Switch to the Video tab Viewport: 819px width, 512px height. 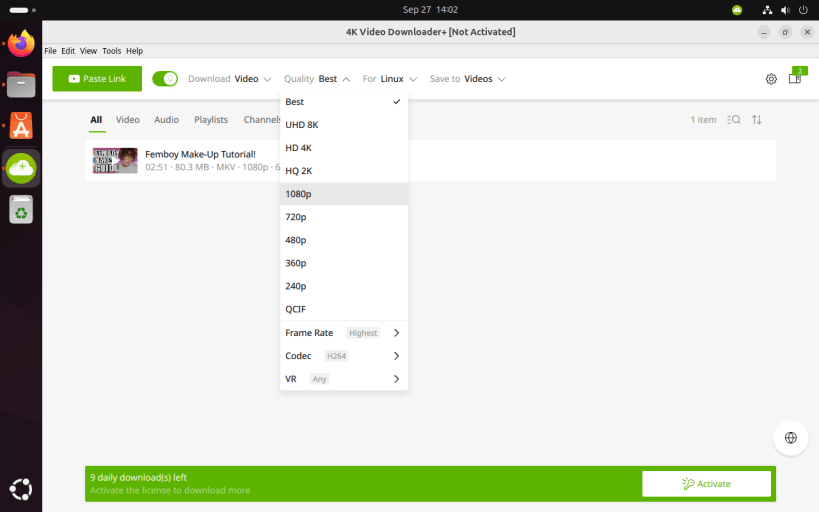pyautogui.click(x=127, y=120)
